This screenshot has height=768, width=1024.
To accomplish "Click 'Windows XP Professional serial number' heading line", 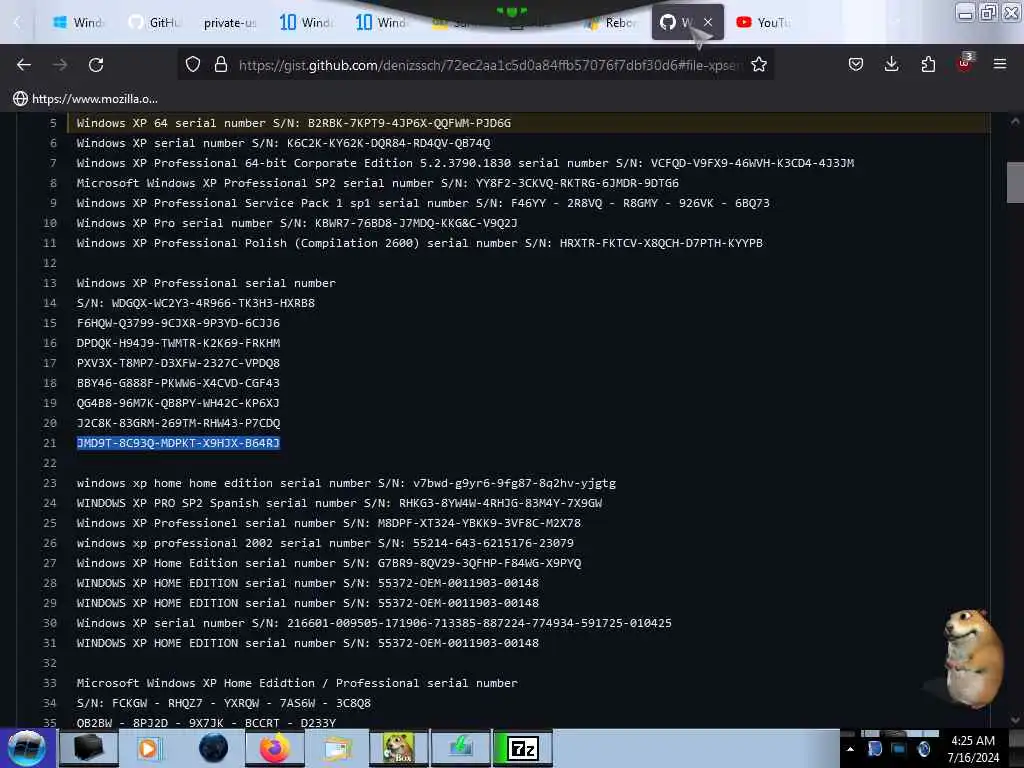I will pos(206,283).
